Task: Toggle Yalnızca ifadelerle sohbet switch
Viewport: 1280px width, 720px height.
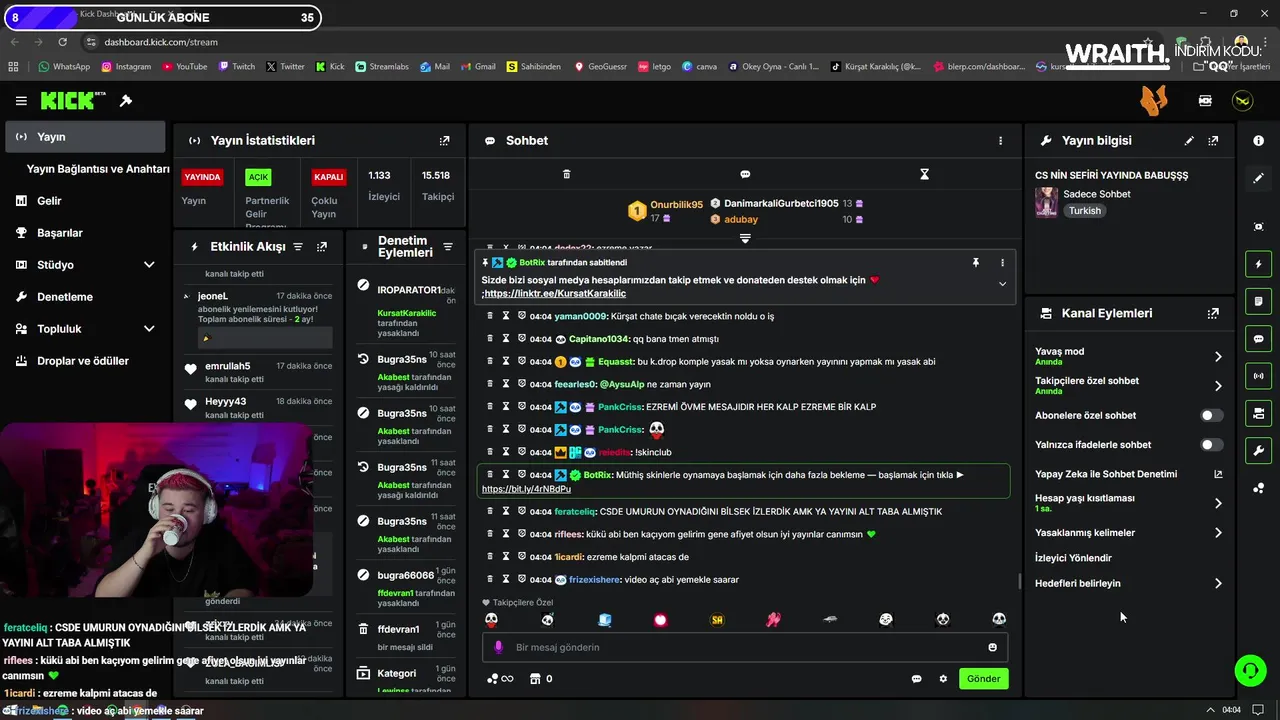Action: pos(1211,445)
